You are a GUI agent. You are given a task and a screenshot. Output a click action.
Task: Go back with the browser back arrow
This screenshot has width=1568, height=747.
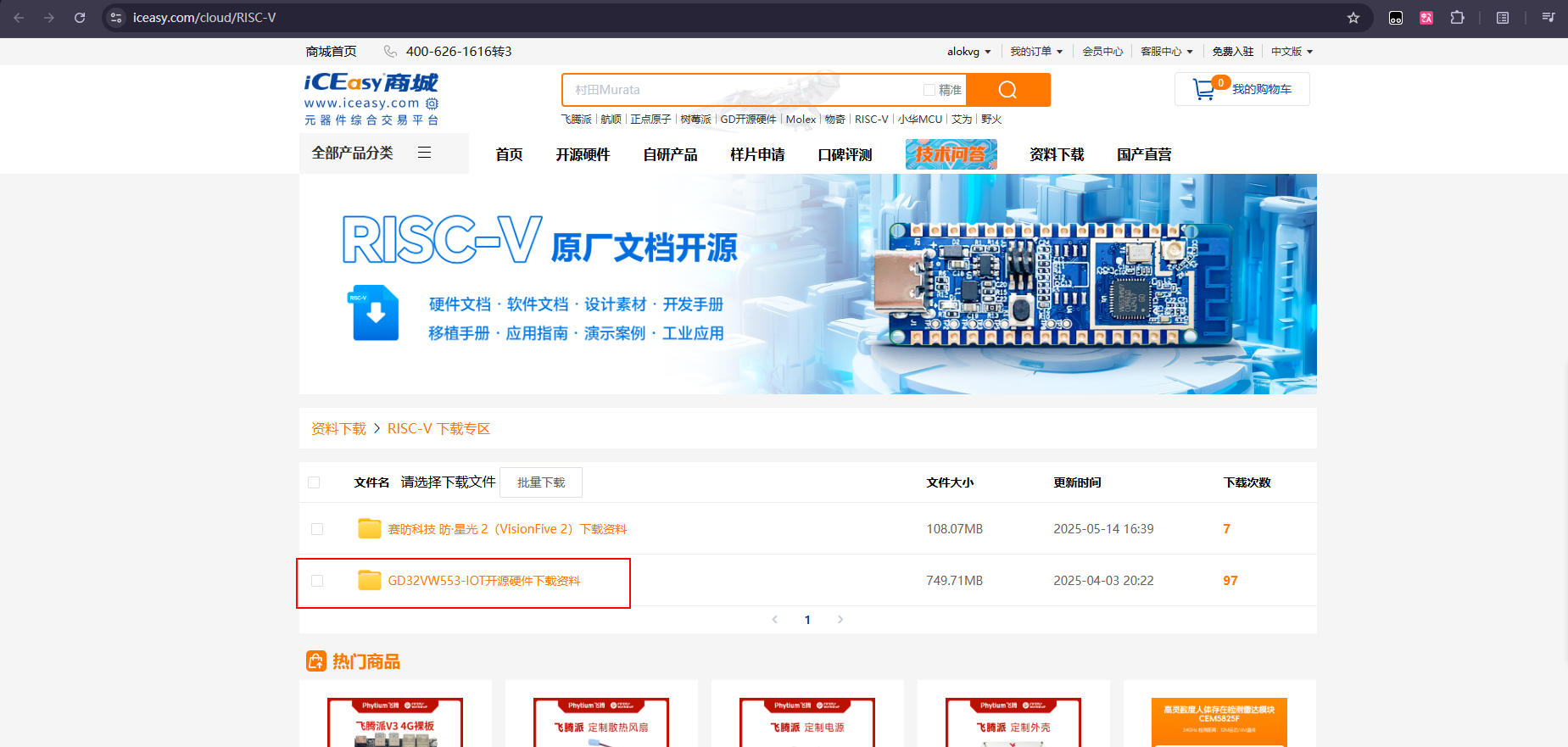coord(19,17)
